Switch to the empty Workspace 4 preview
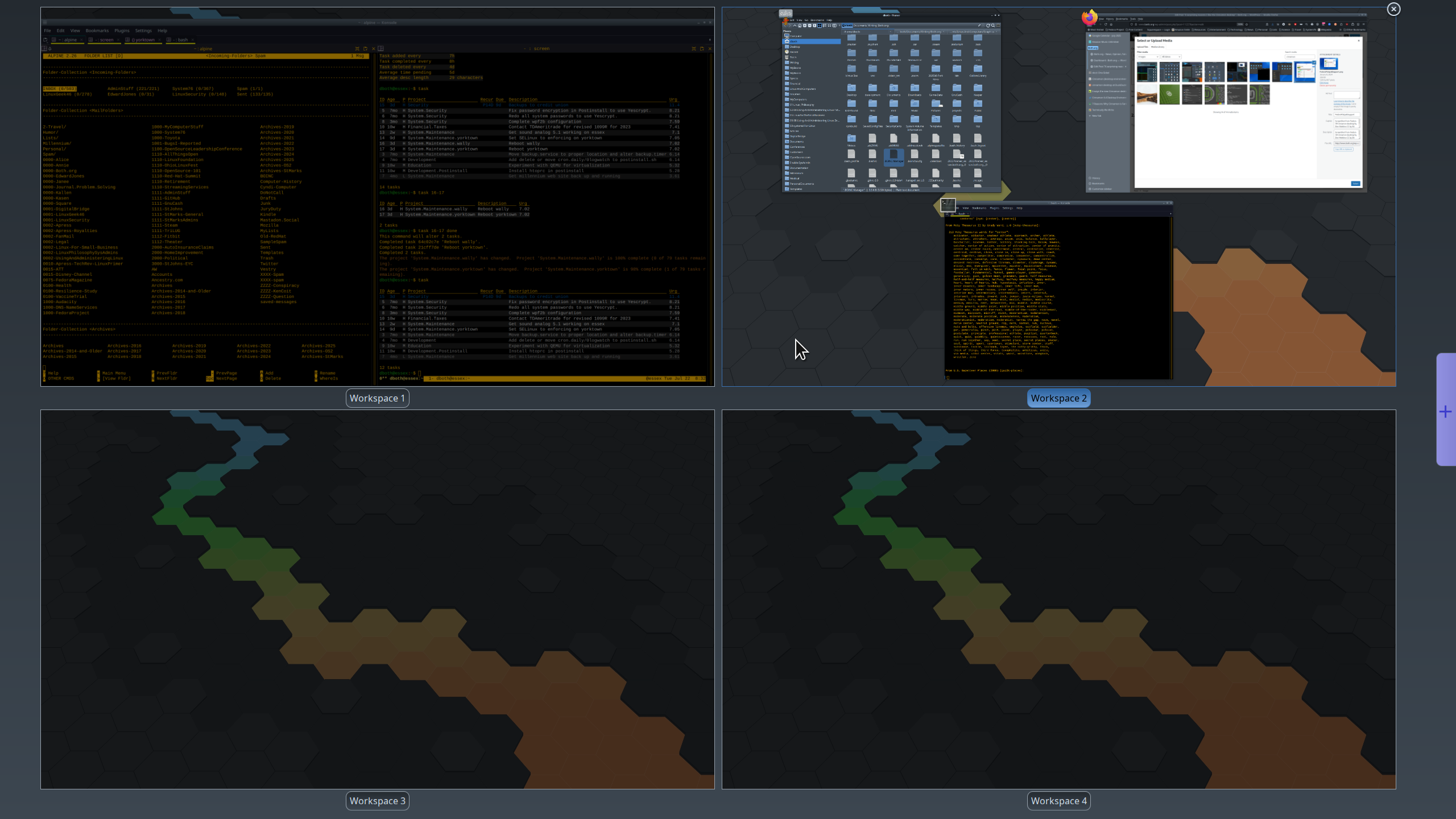The image size is (1456, 819). 1058,599
